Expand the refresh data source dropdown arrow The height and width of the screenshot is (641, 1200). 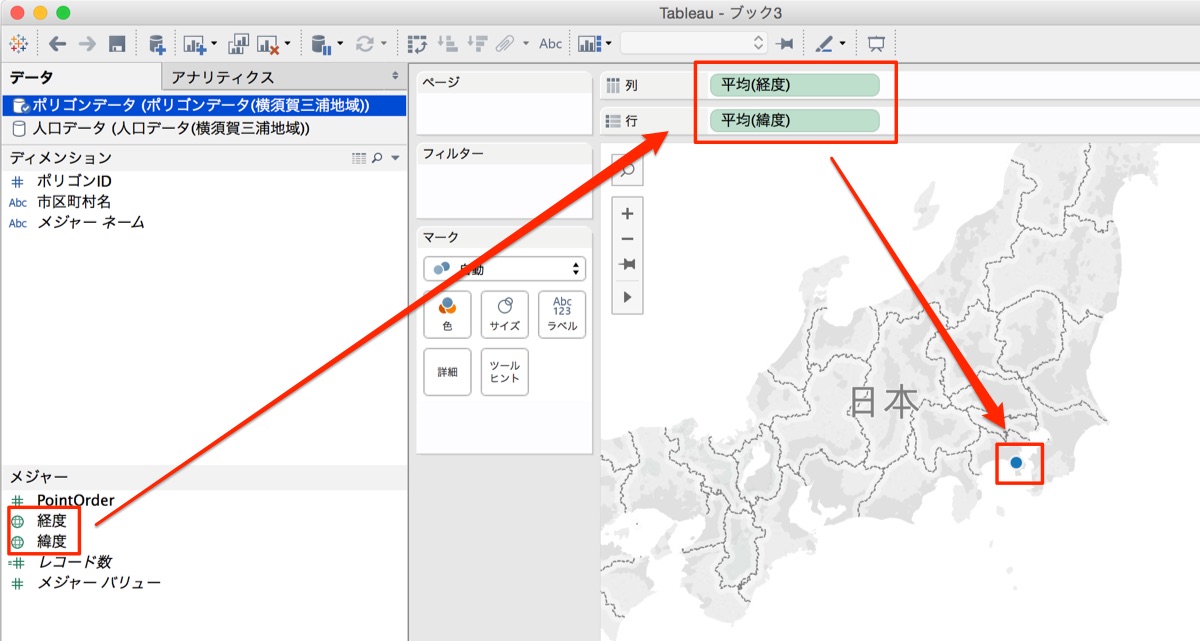click(x=383, y=43)
